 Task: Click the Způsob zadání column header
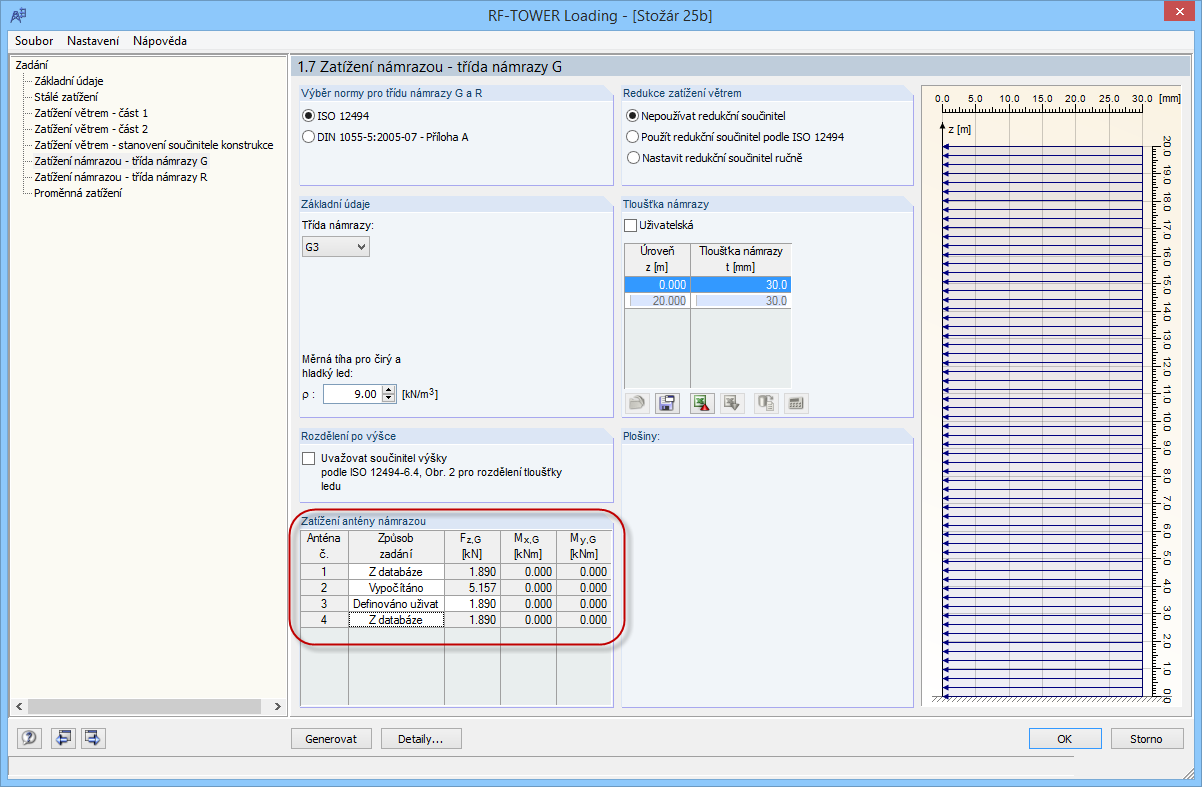(x=396, y=546)
